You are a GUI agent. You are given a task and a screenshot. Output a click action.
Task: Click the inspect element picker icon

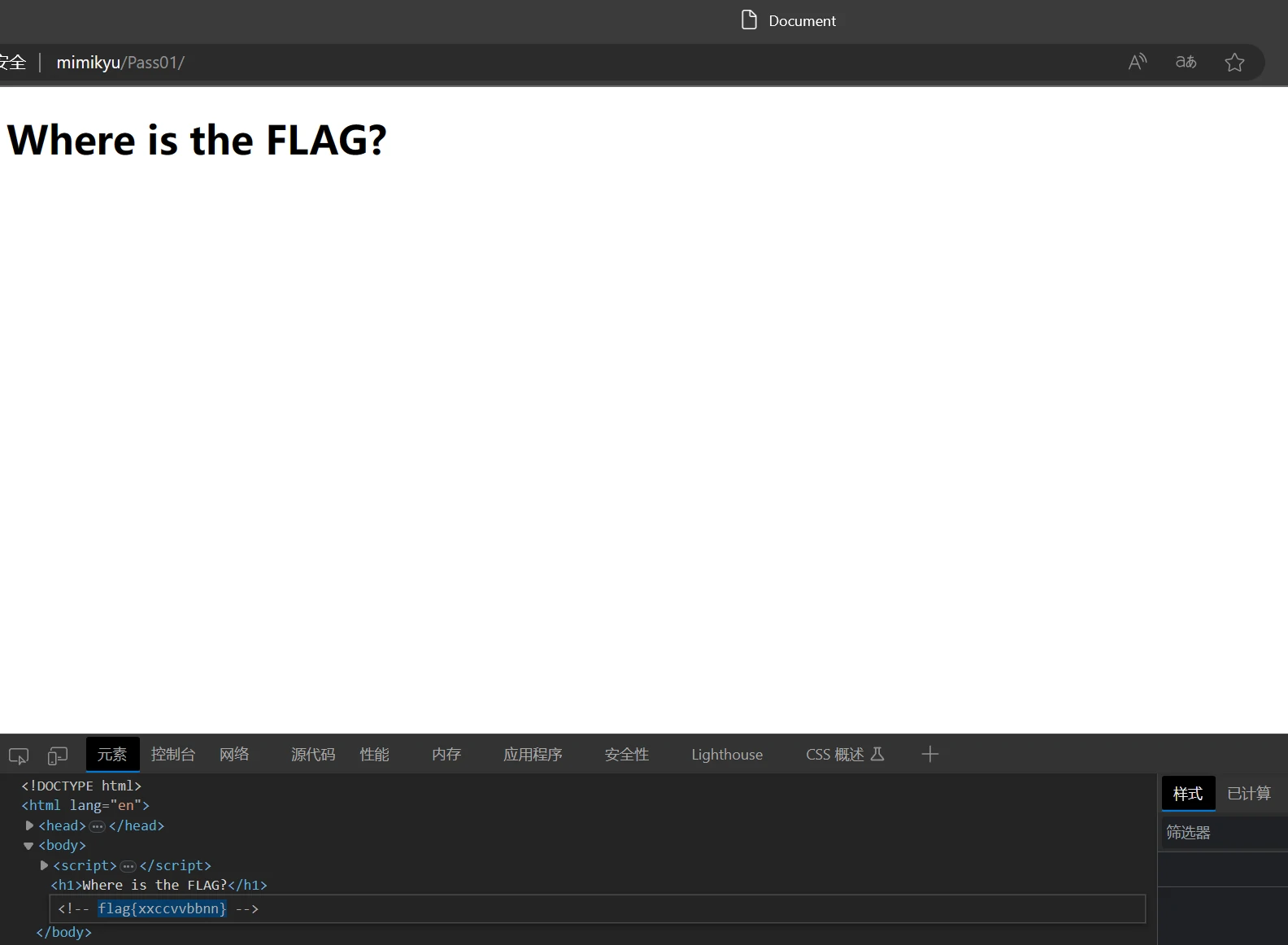tap(19, 756)
